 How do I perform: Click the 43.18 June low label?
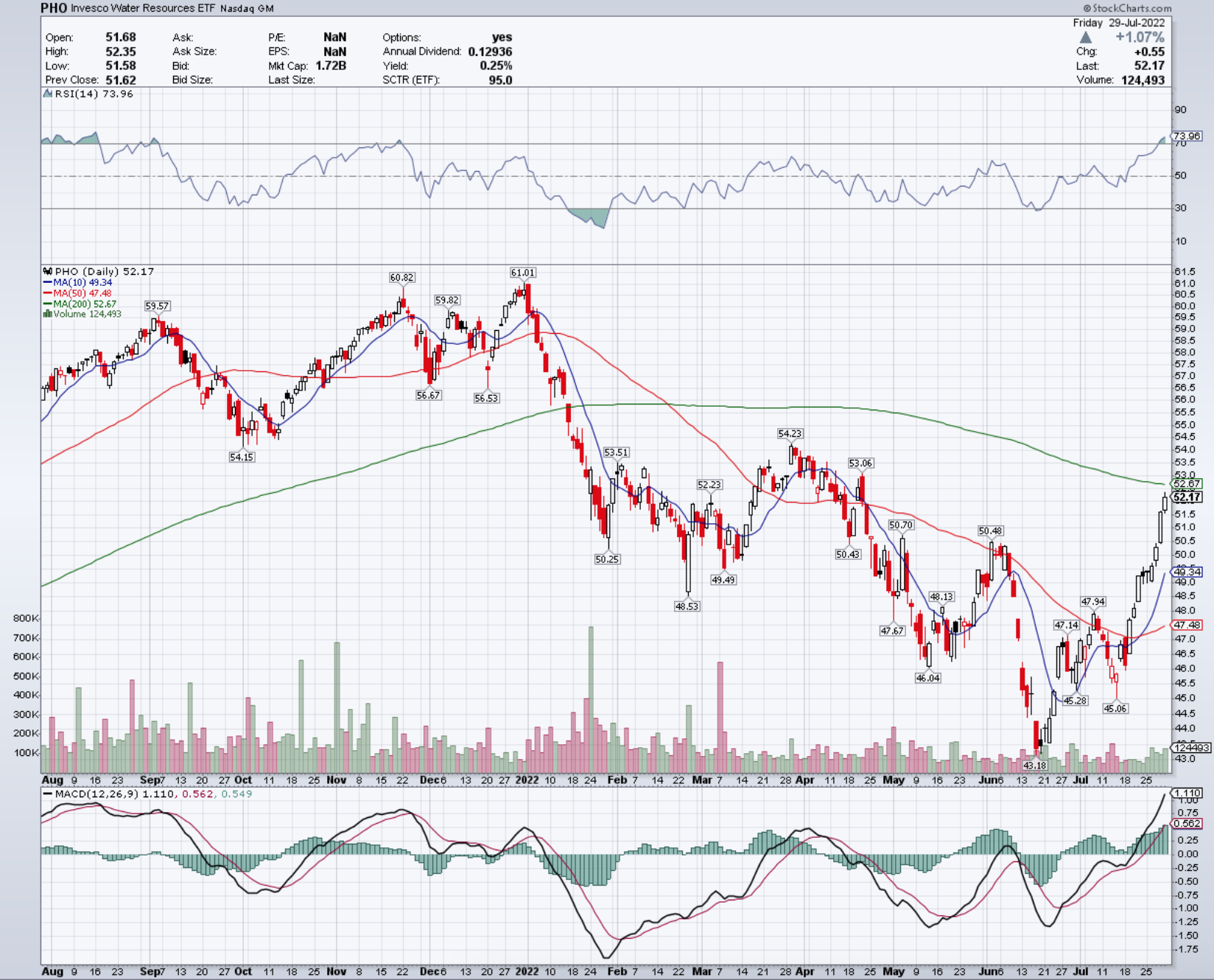(x=1035, y=766)
